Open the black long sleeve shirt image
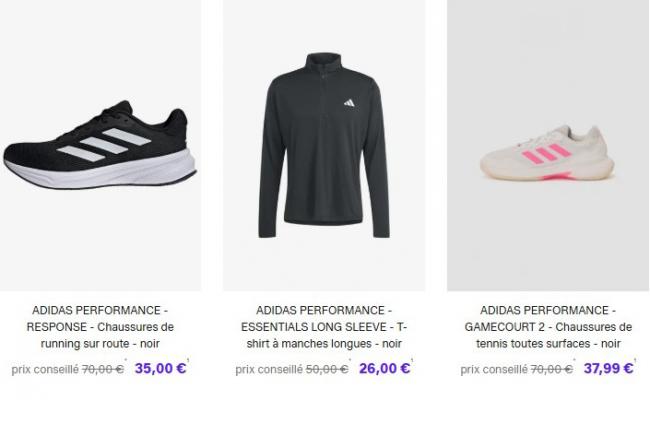The height and width of the screenshot is (424, 650). (324, 145)
